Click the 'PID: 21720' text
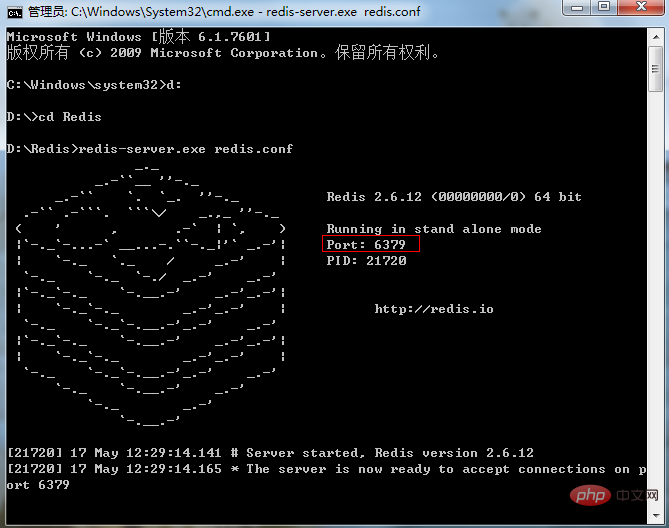 pyautogui.click(x=366, y=261)
